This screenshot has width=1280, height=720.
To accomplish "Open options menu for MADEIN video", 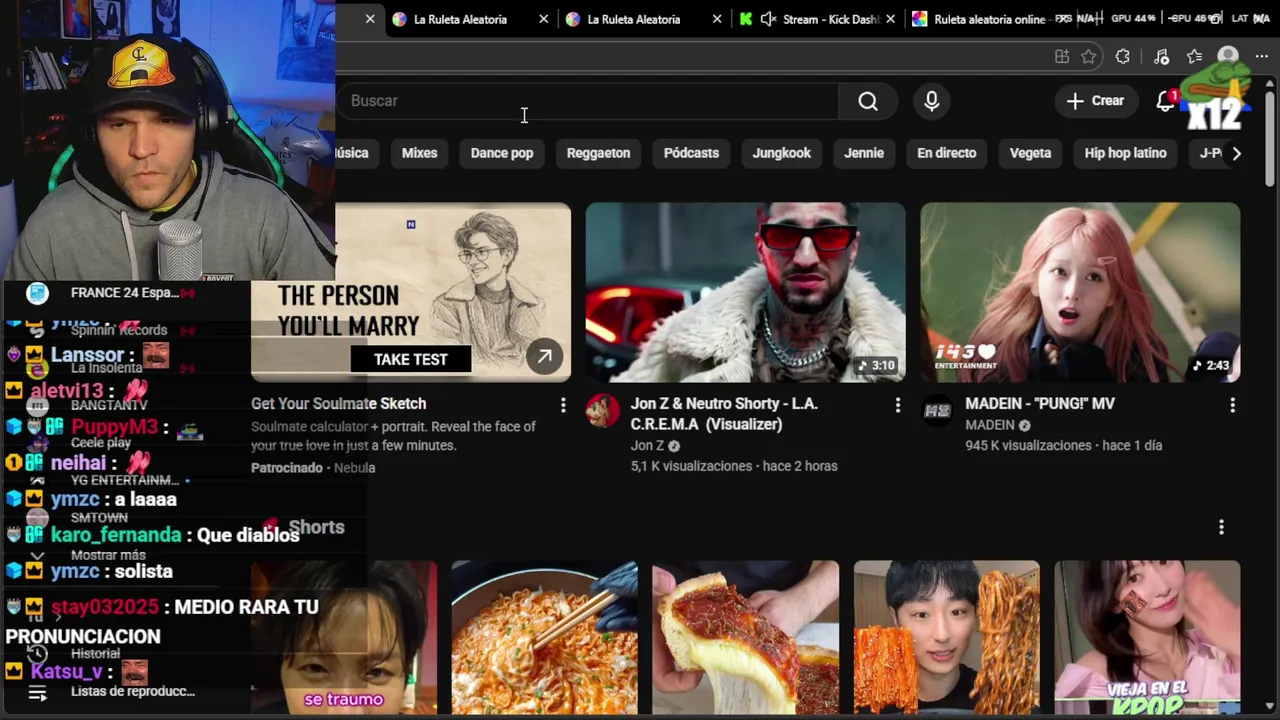I will point(1232,405).
